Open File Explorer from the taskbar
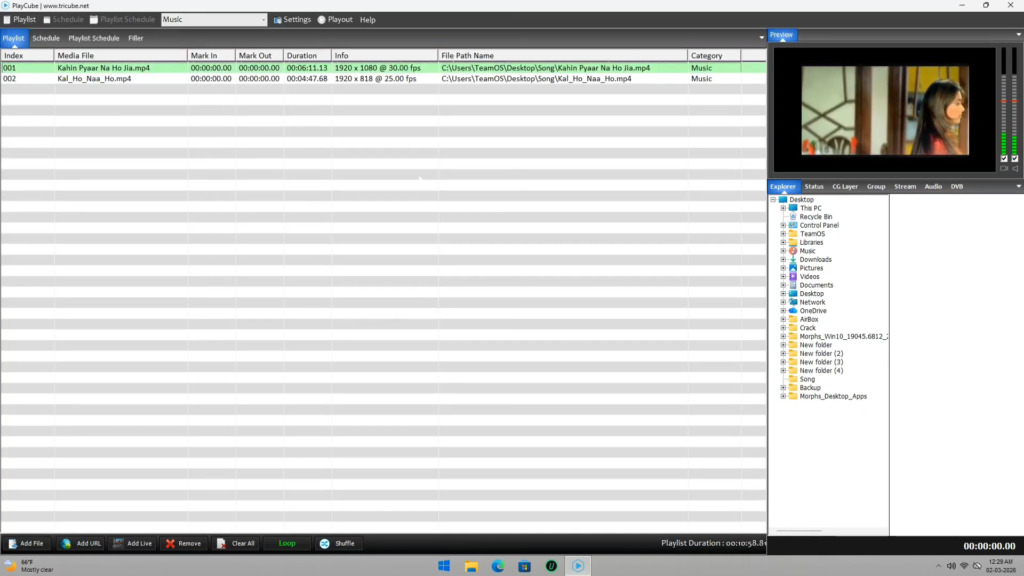Screen dimensions: 1024x576 point(471,566)
